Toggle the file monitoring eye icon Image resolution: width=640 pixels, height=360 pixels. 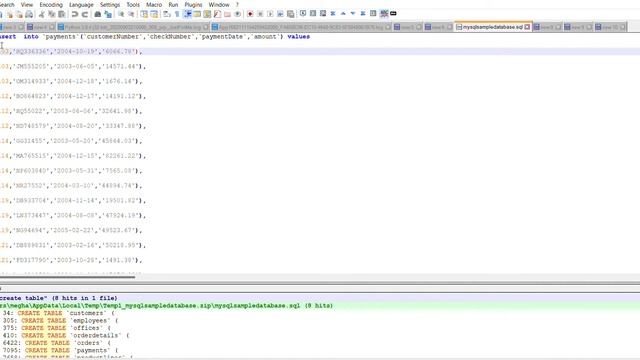(238, 14)
